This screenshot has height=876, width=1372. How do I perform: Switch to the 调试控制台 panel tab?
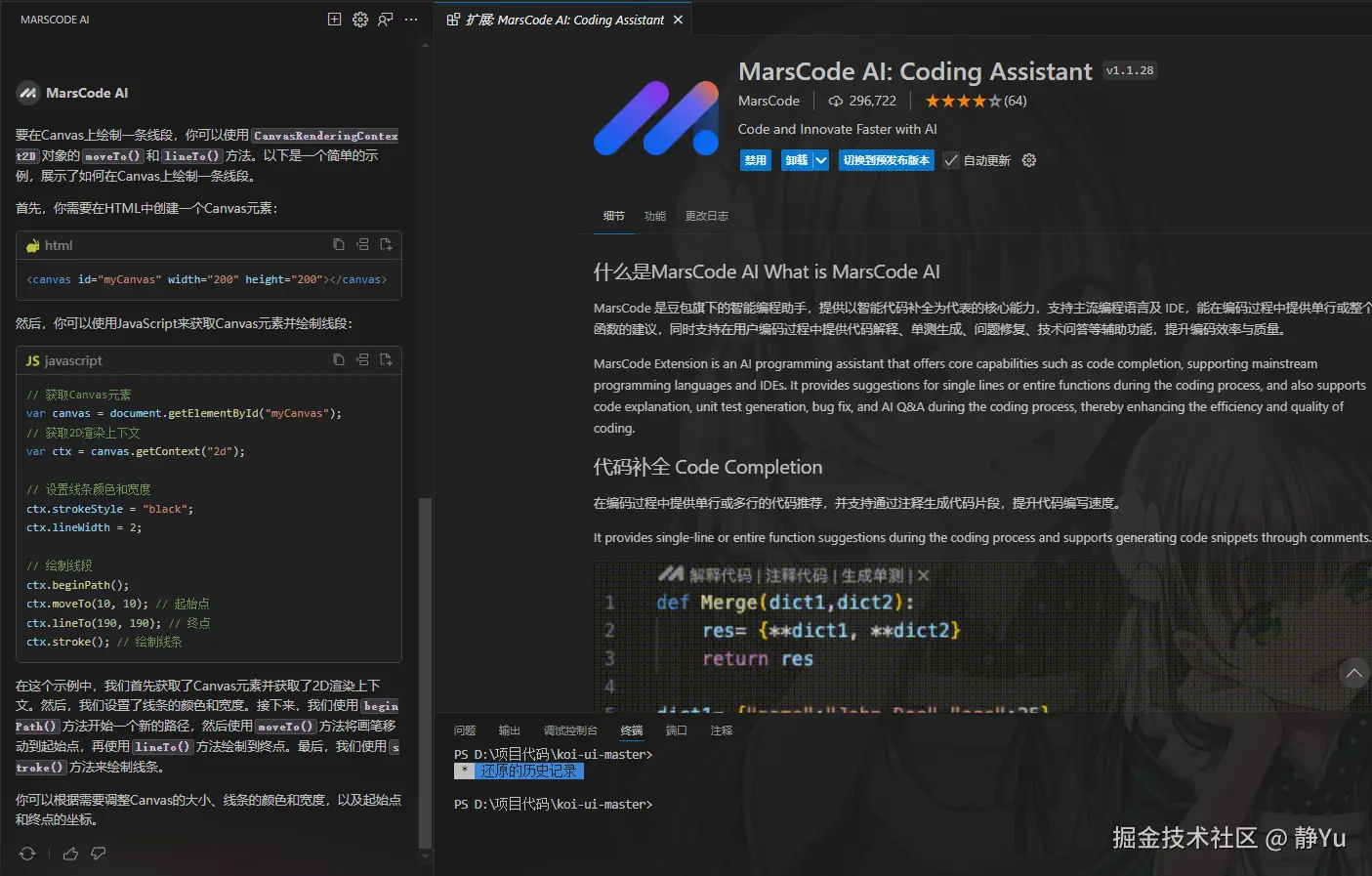pyautogui.click(x=570, y=730)
